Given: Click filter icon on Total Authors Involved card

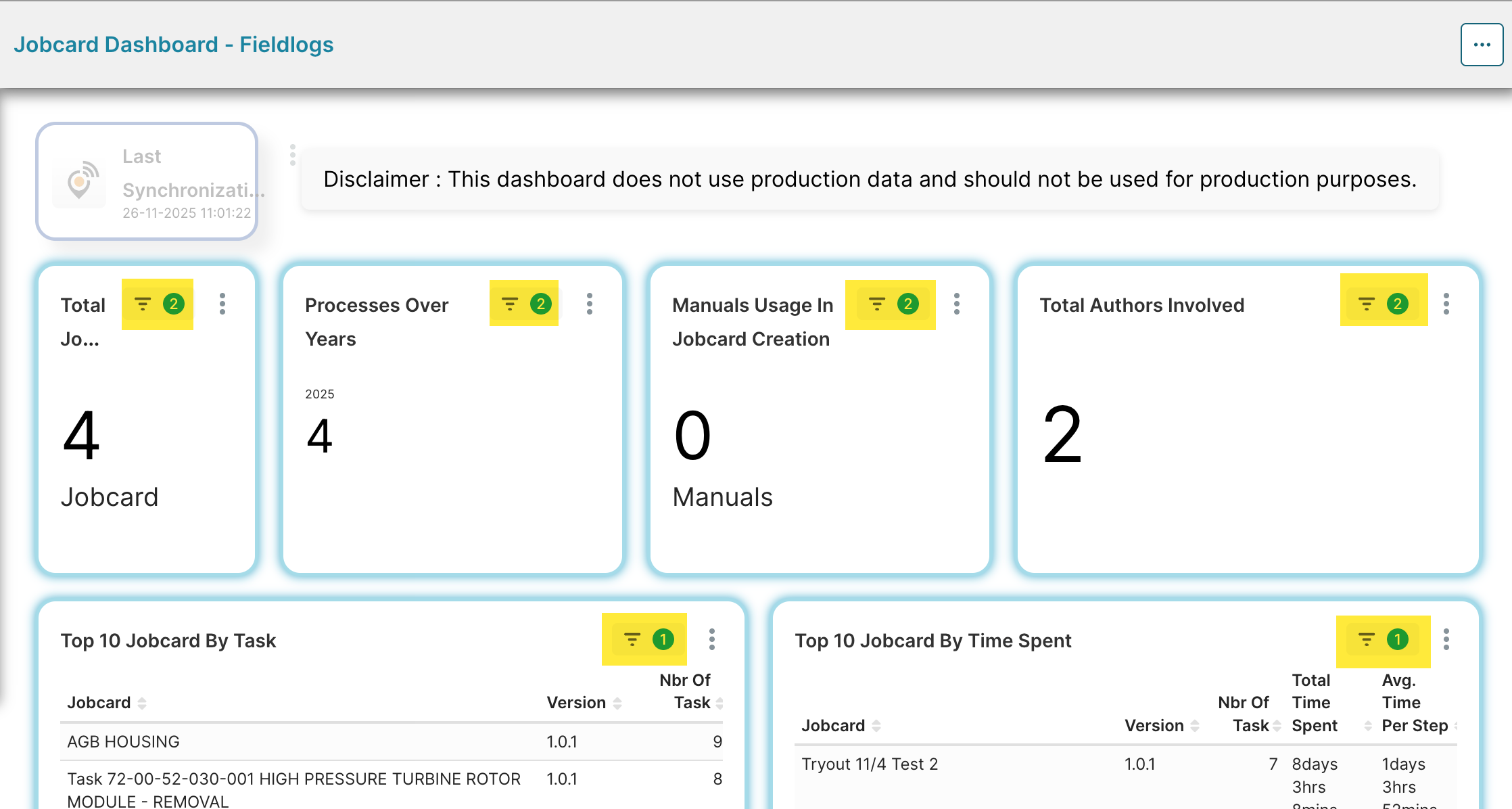Looking at the screenshot, I should point(1367,304).
